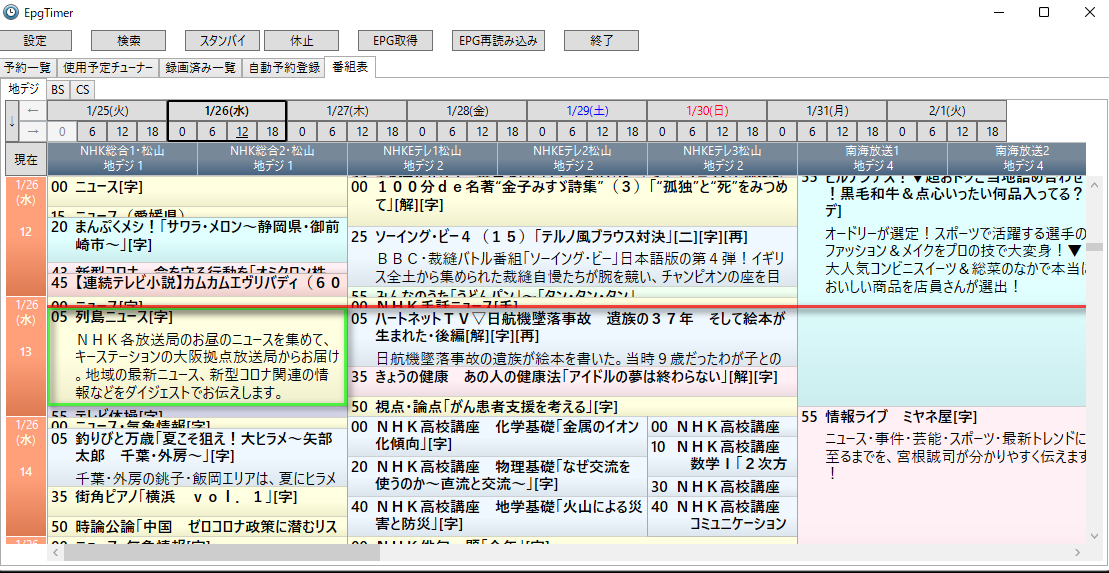
Task: Select the 【連続テレビ小説】カムカムエヴリバディ program
Action: click(x=197, y=283)
